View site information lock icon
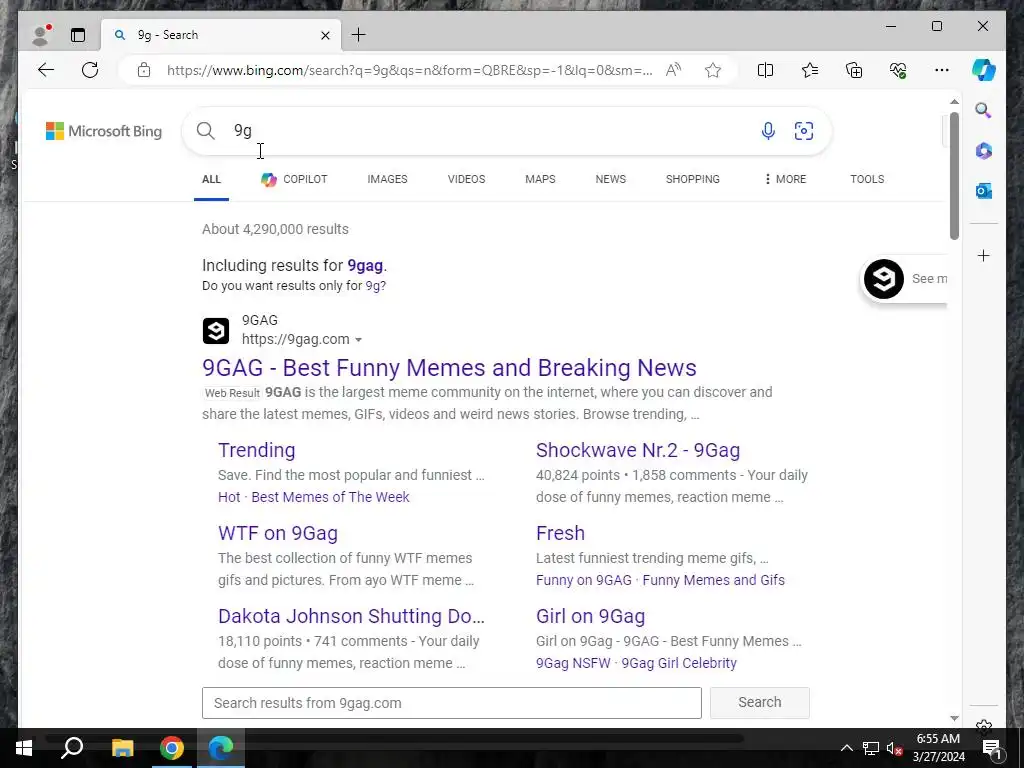The height and width of the screenshot is (768, 1024). click(x=144, y=70)
